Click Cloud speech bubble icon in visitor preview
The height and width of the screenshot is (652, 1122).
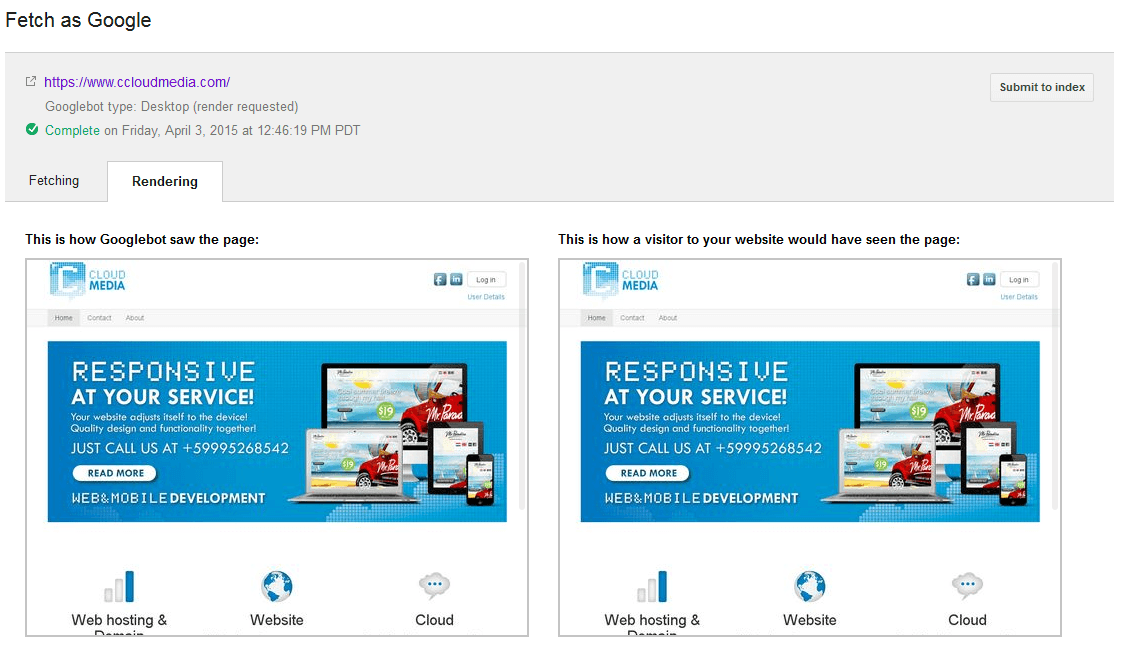click(967, 585)
